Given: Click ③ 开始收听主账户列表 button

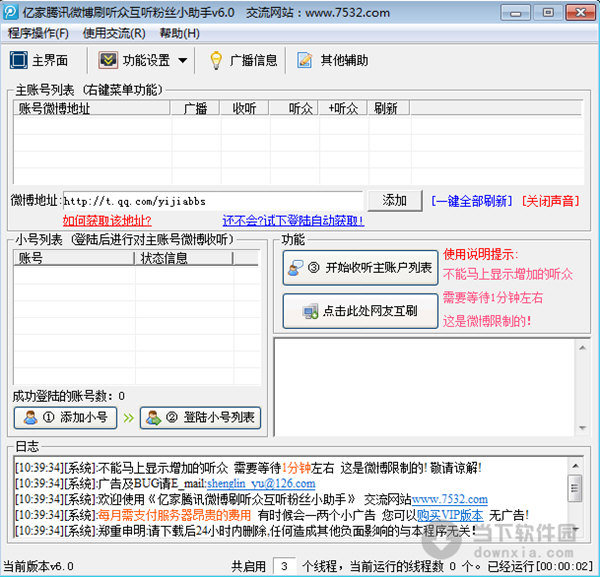Looking at the screenshot, I should [x=360, y=268].
